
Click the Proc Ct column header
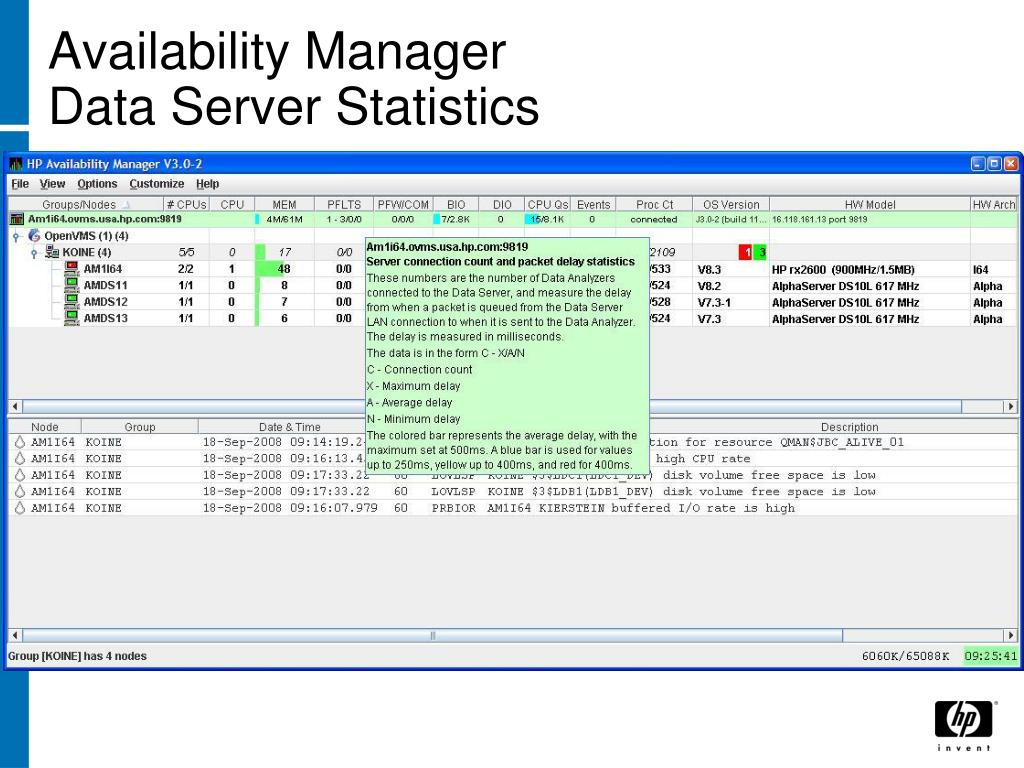[654, 204]
